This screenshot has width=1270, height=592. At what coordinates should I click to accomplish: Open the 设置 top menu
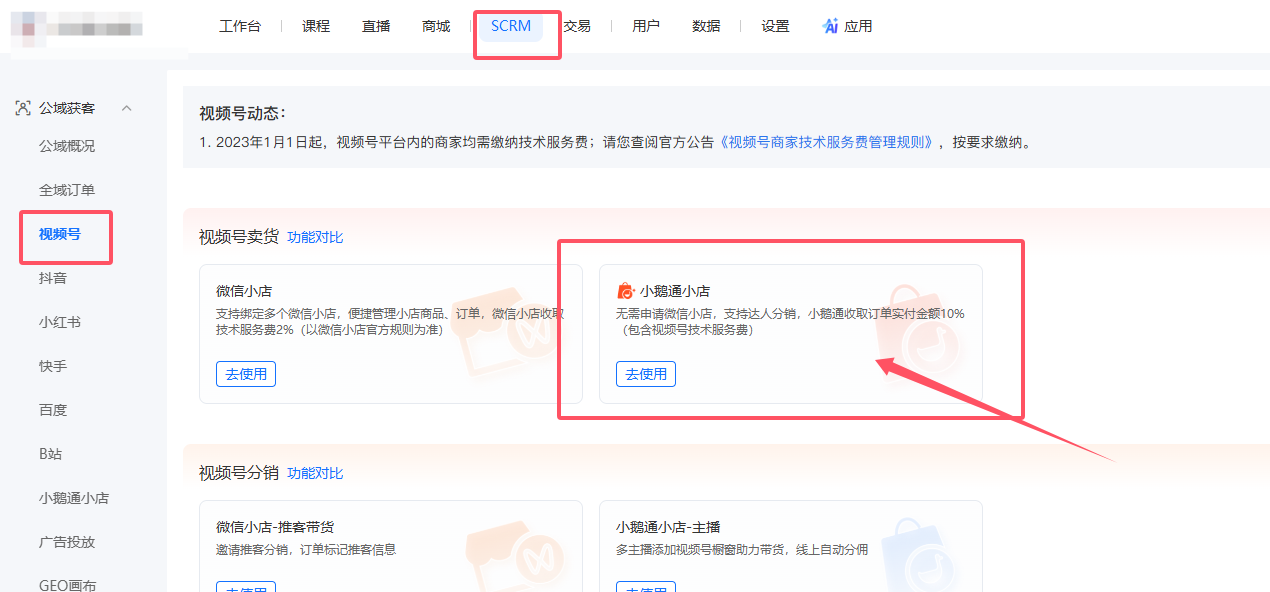pos(775,26)
